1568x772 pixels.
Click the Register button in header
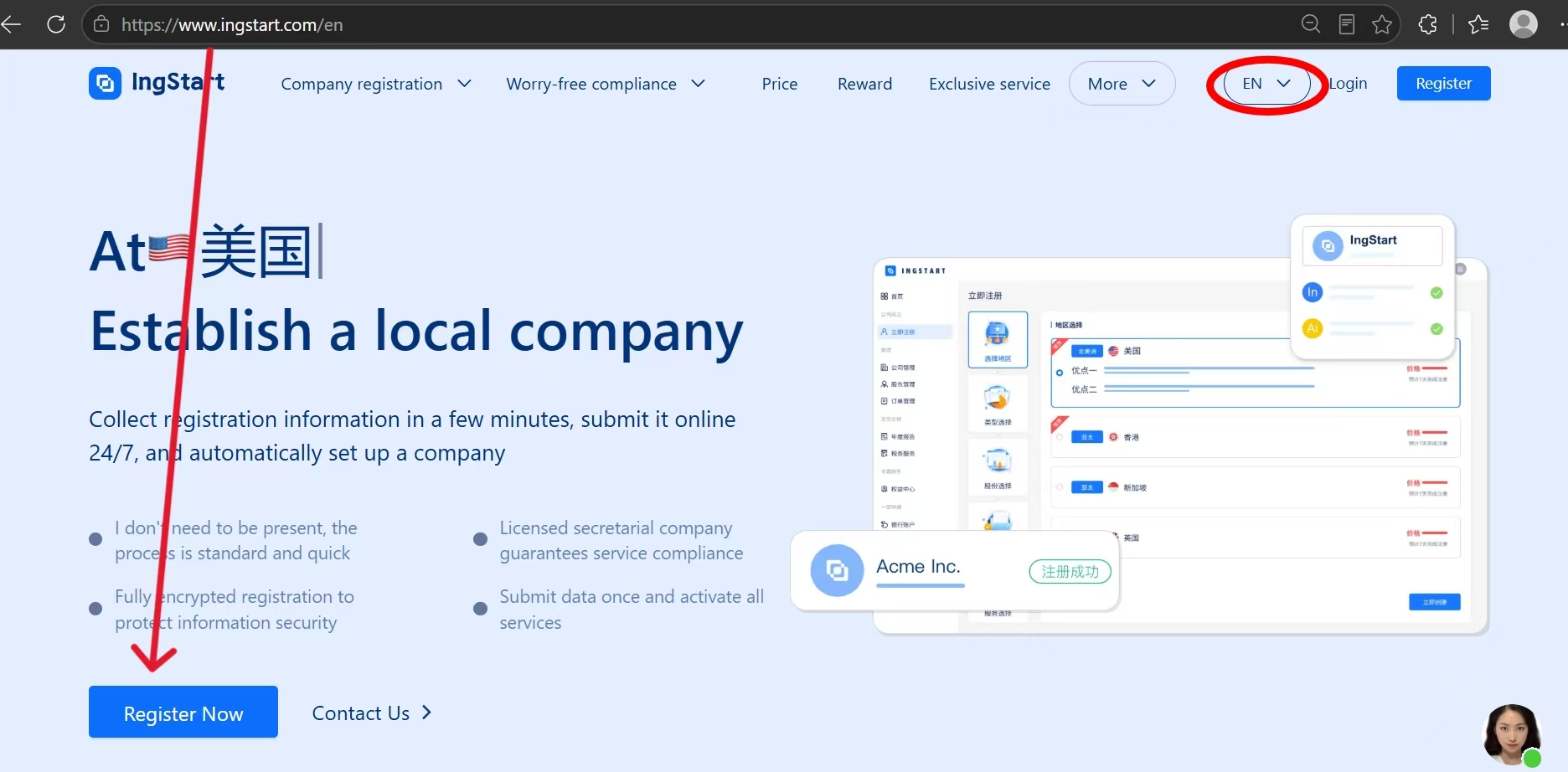click(x=1444, y=84)
